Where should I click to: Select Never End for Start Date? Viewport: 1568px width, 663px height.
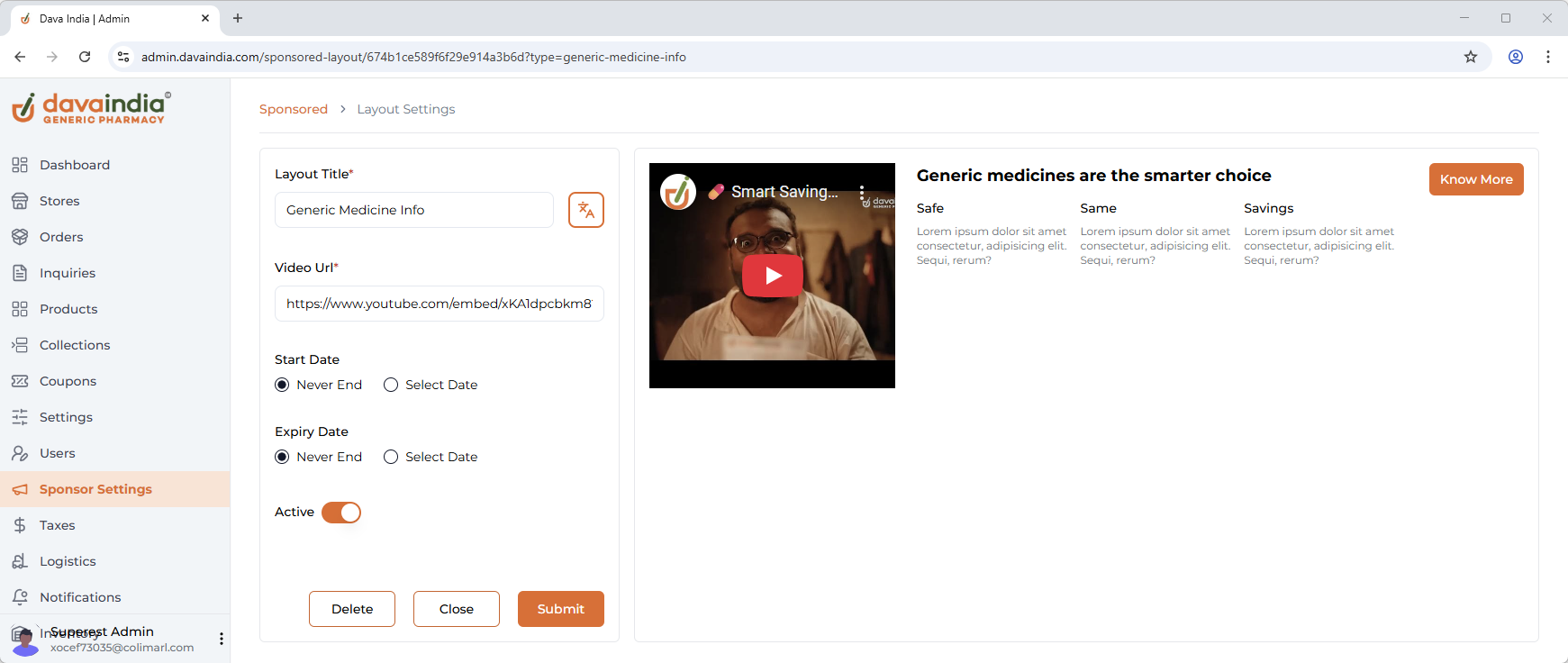coord(282,385)
